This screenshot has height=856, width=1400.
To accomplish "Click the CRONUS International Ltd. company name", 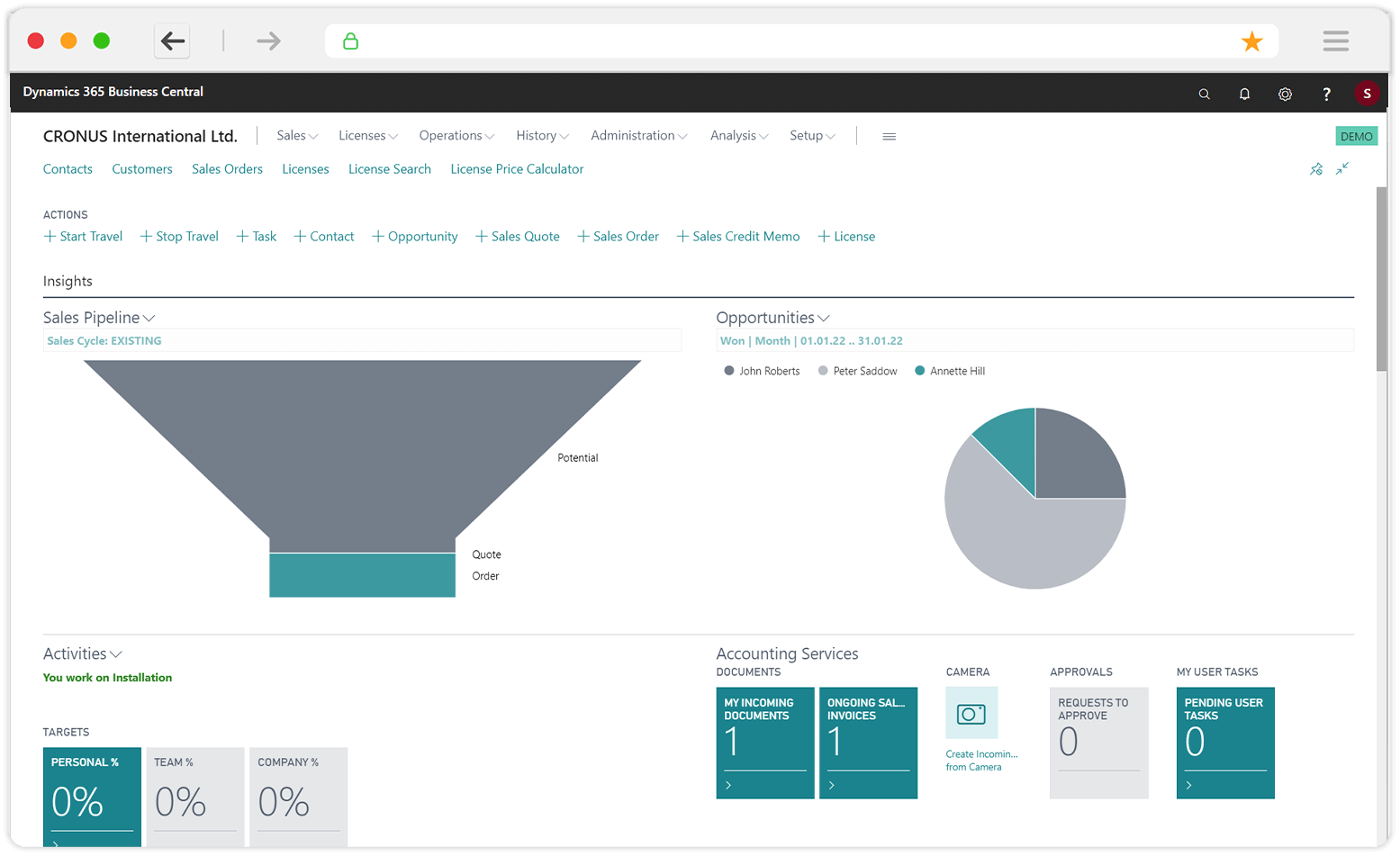I will [140, 136].
